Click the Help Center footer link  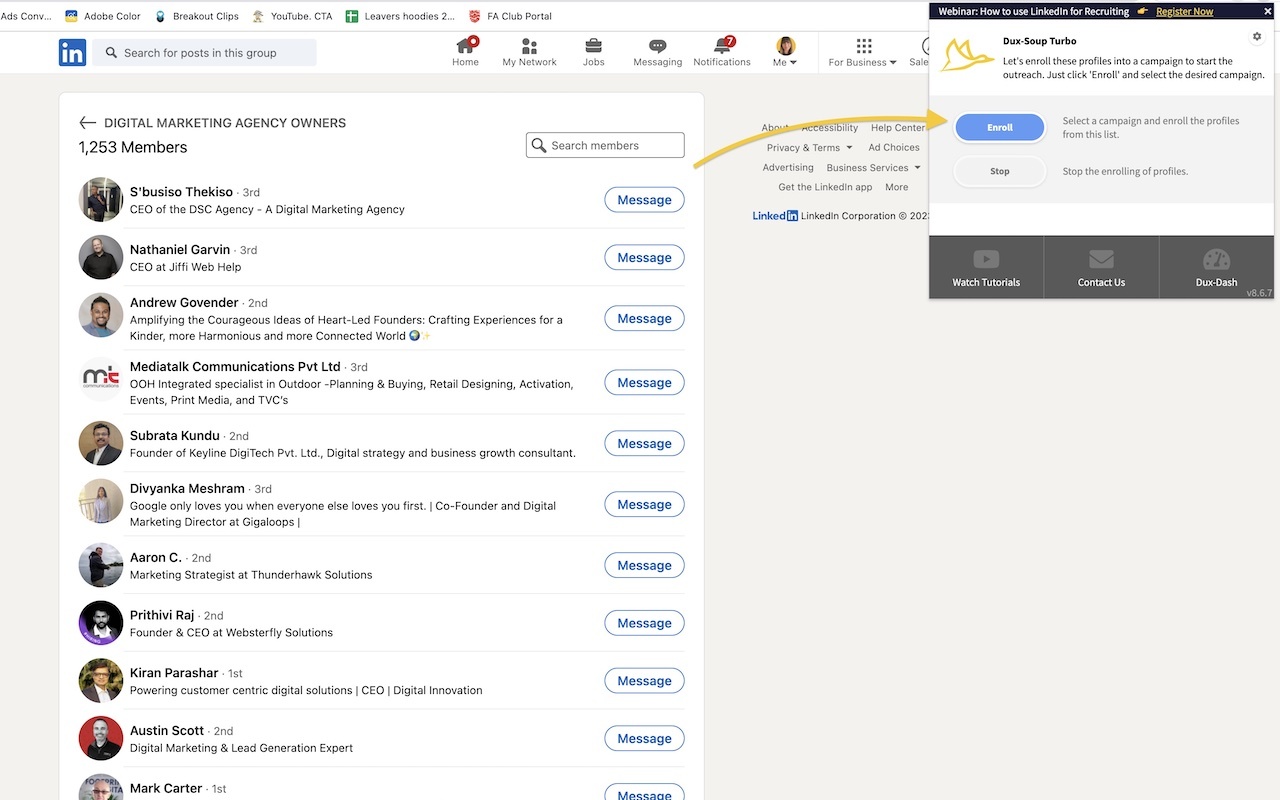click(898, 128)
